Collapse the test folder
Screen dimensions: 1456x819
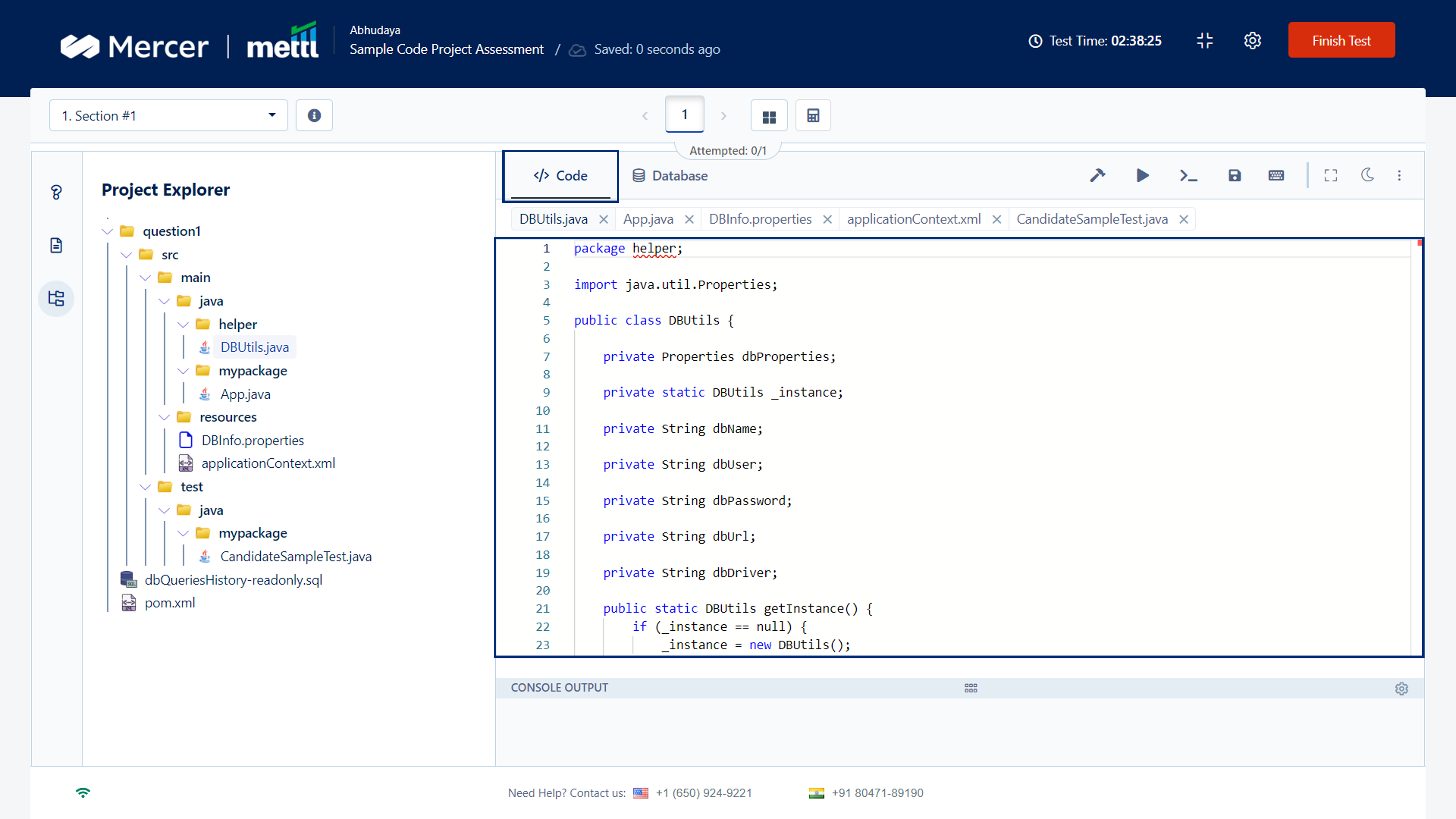click(145, 487)
